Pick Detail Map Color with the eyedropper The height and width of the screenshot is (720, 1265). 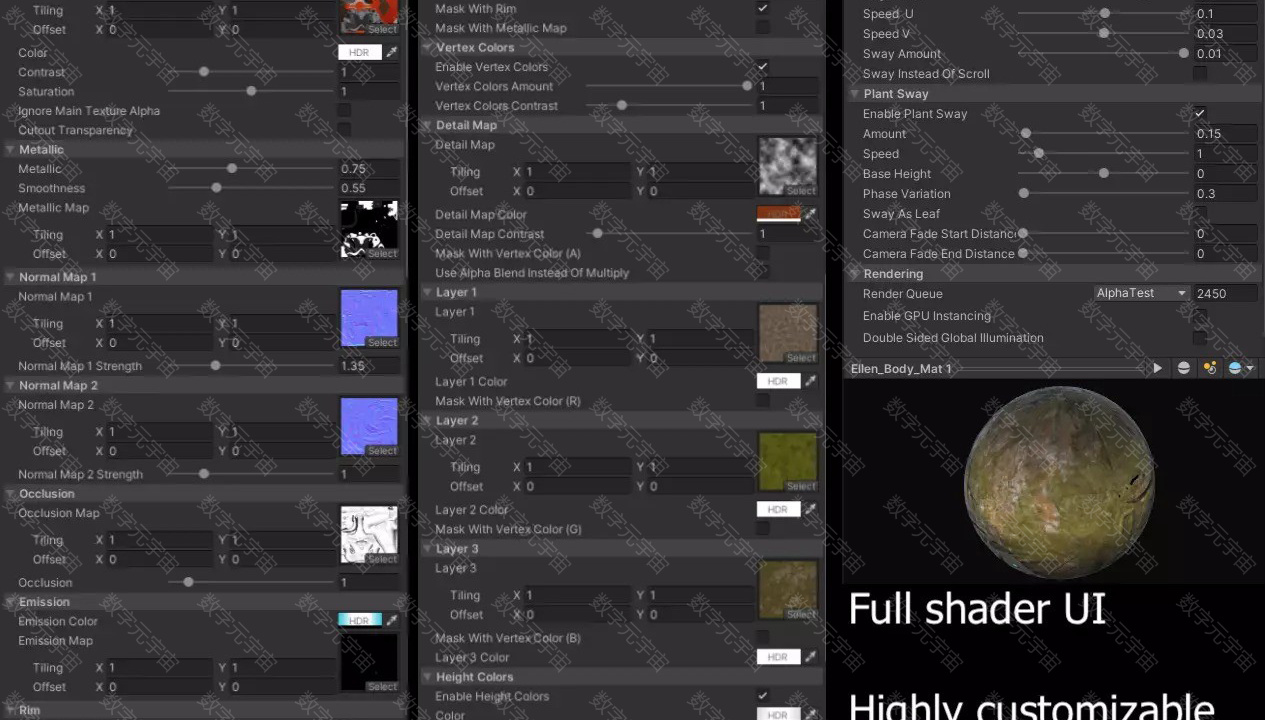pyautogui.click(x=811, y=214)
